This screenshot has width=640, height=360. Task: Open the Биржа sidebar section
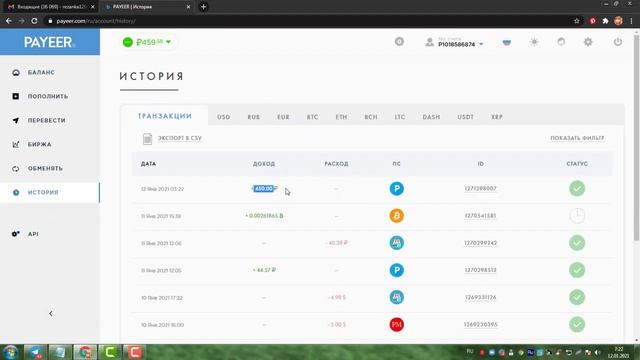39,144
